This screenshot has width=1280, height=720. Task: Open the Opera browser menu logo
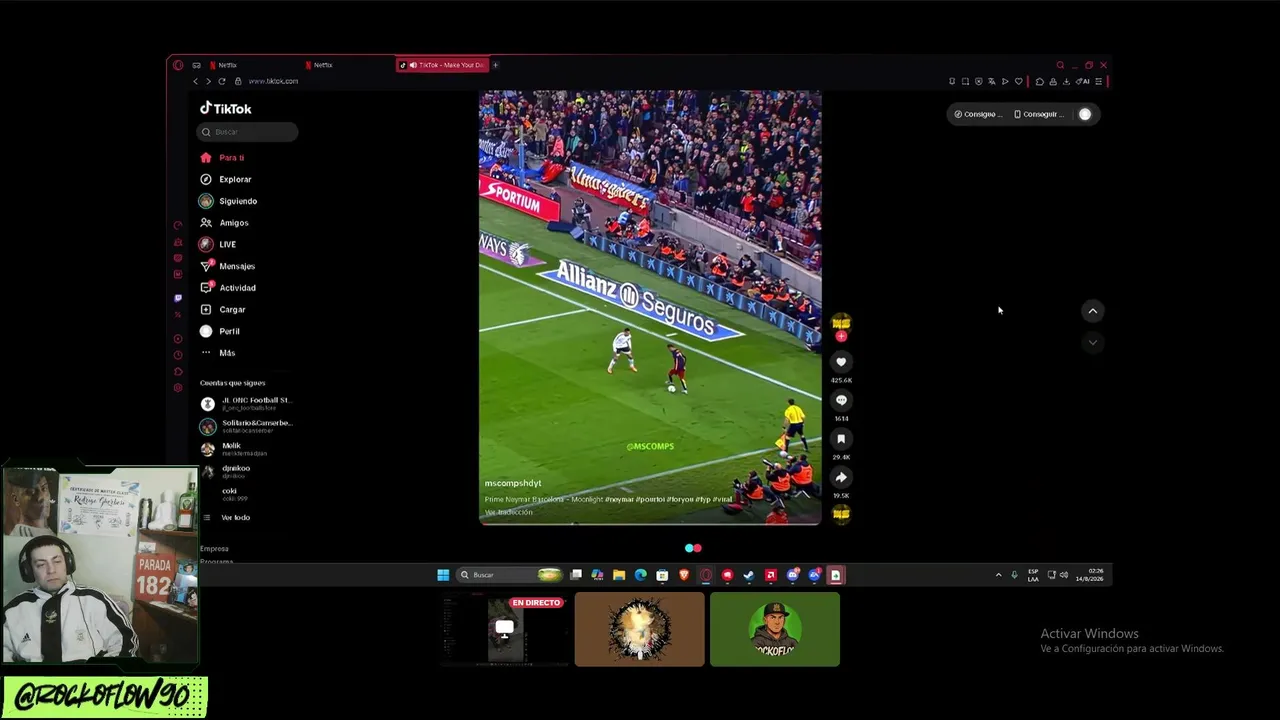click(178, 65)
